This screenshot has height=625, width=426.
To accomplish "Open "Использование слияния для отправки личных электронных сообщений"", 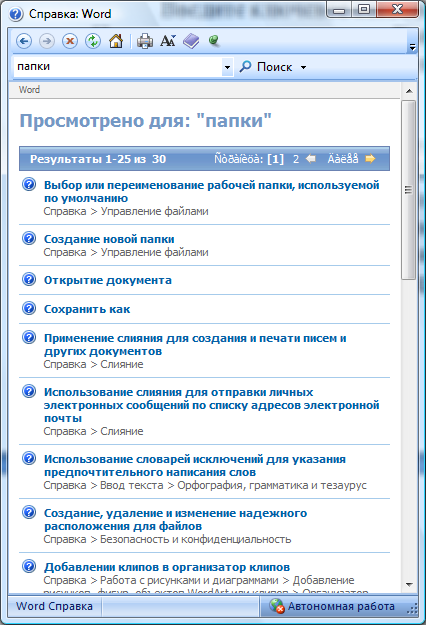I will point(211,405).
